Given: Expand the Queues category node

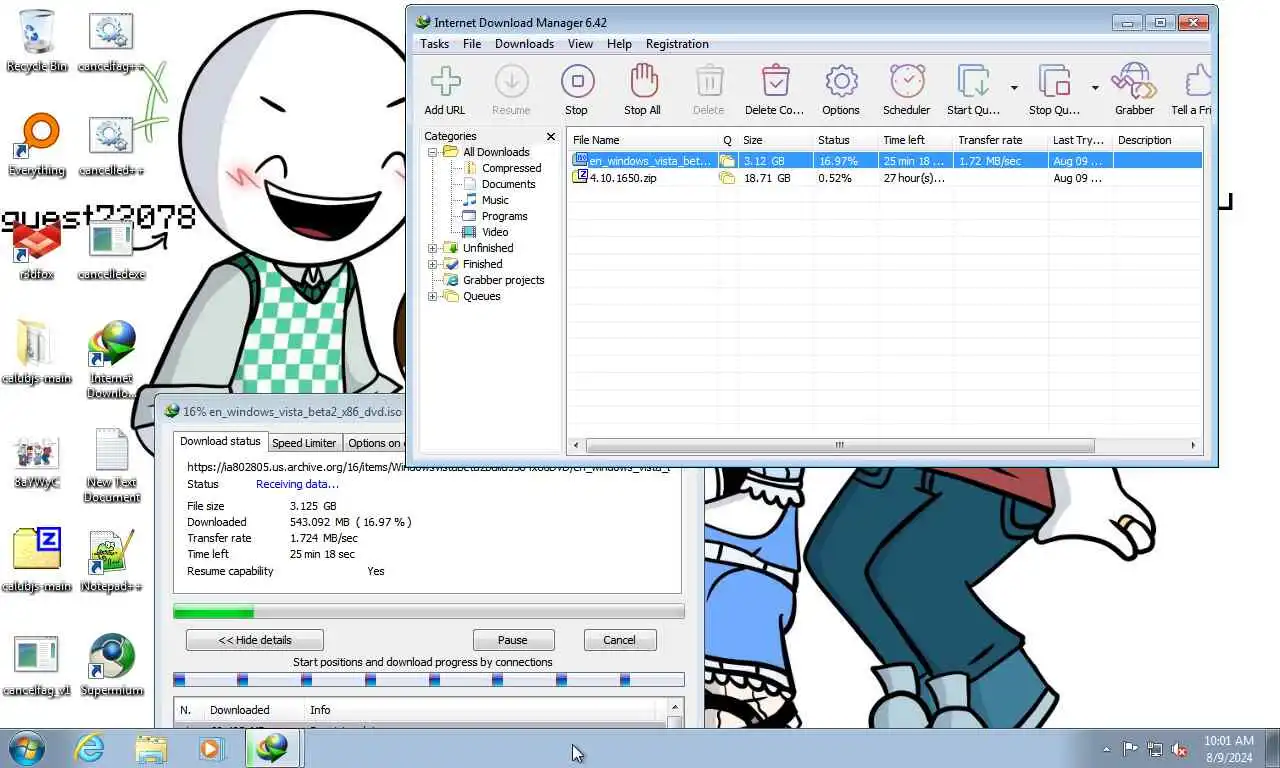Looking at the screenshot, I should click(433, 296).
